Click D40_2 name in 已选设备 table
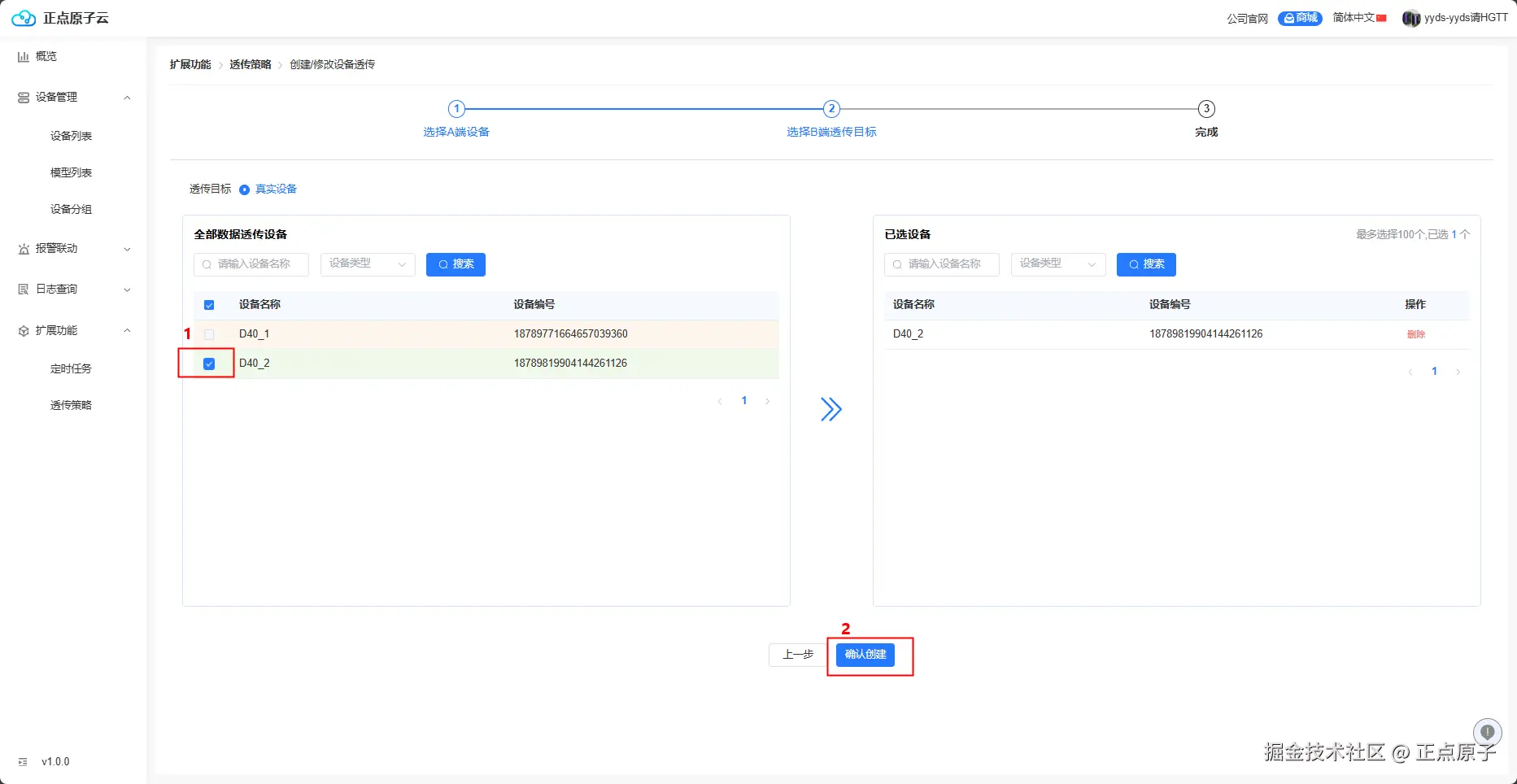 [908, 334]
